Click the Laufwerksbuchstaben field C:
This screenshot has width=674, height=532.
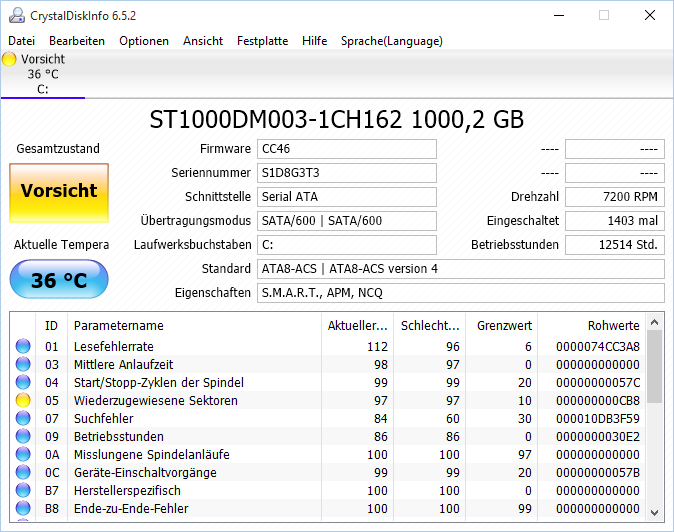click(x=347, y=245)
